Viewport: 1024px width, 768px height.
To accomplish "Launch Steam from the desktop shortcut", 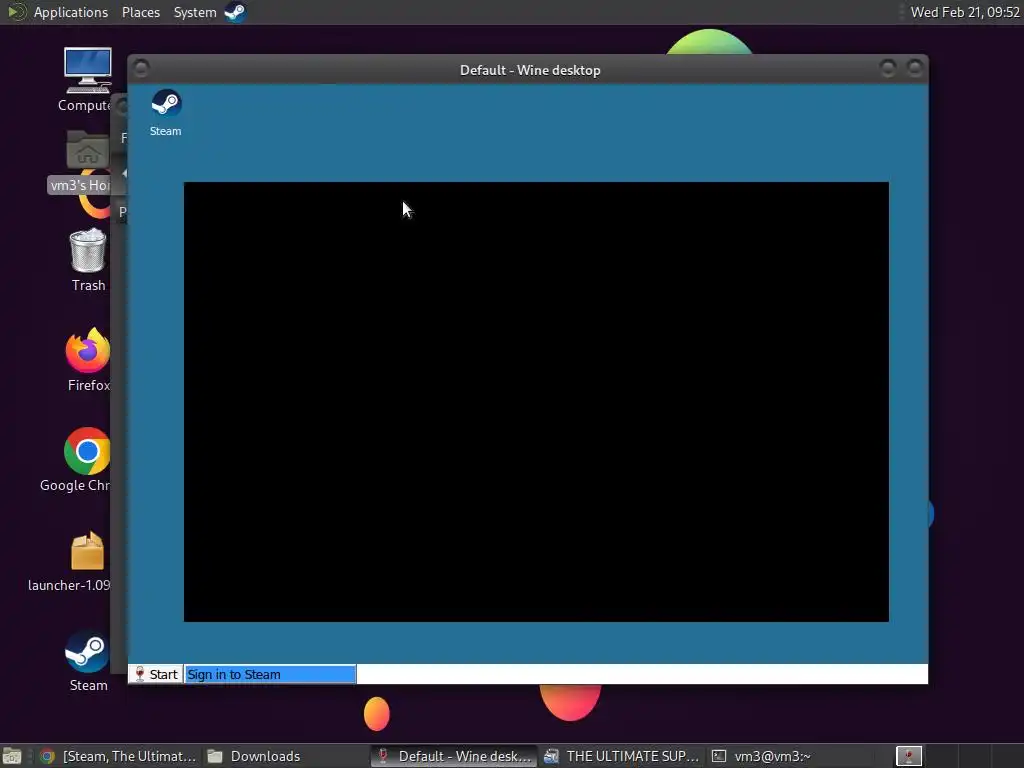I will 88,661.
